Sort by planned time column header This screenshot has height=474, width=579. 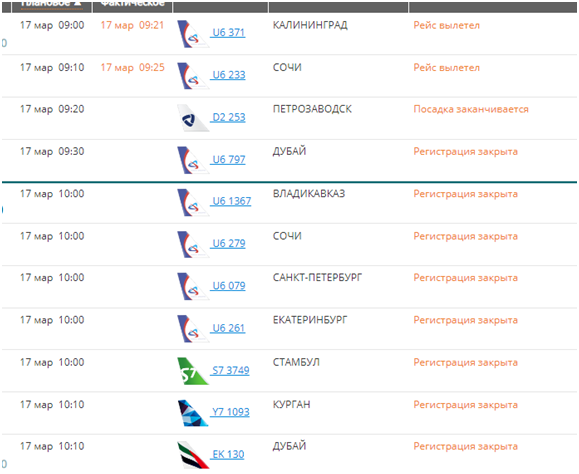coord(52,4)
